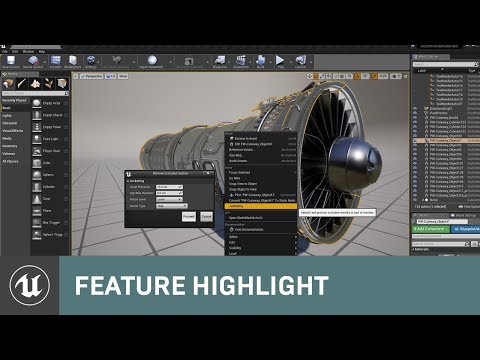The image size is (480, 360).
Task: Choose Focus Selected in context menu
Action: click(261, 173)
